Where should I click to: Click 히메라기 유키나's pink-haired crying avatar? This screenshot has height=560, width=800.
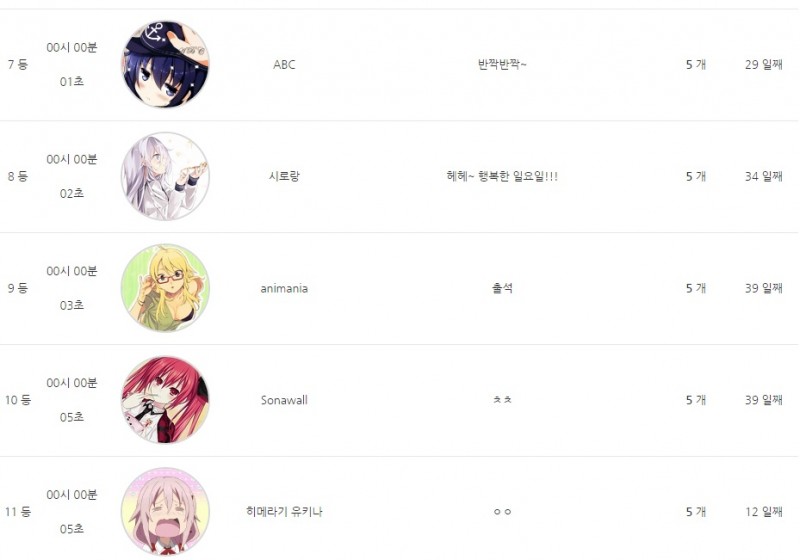pos(165,511)
